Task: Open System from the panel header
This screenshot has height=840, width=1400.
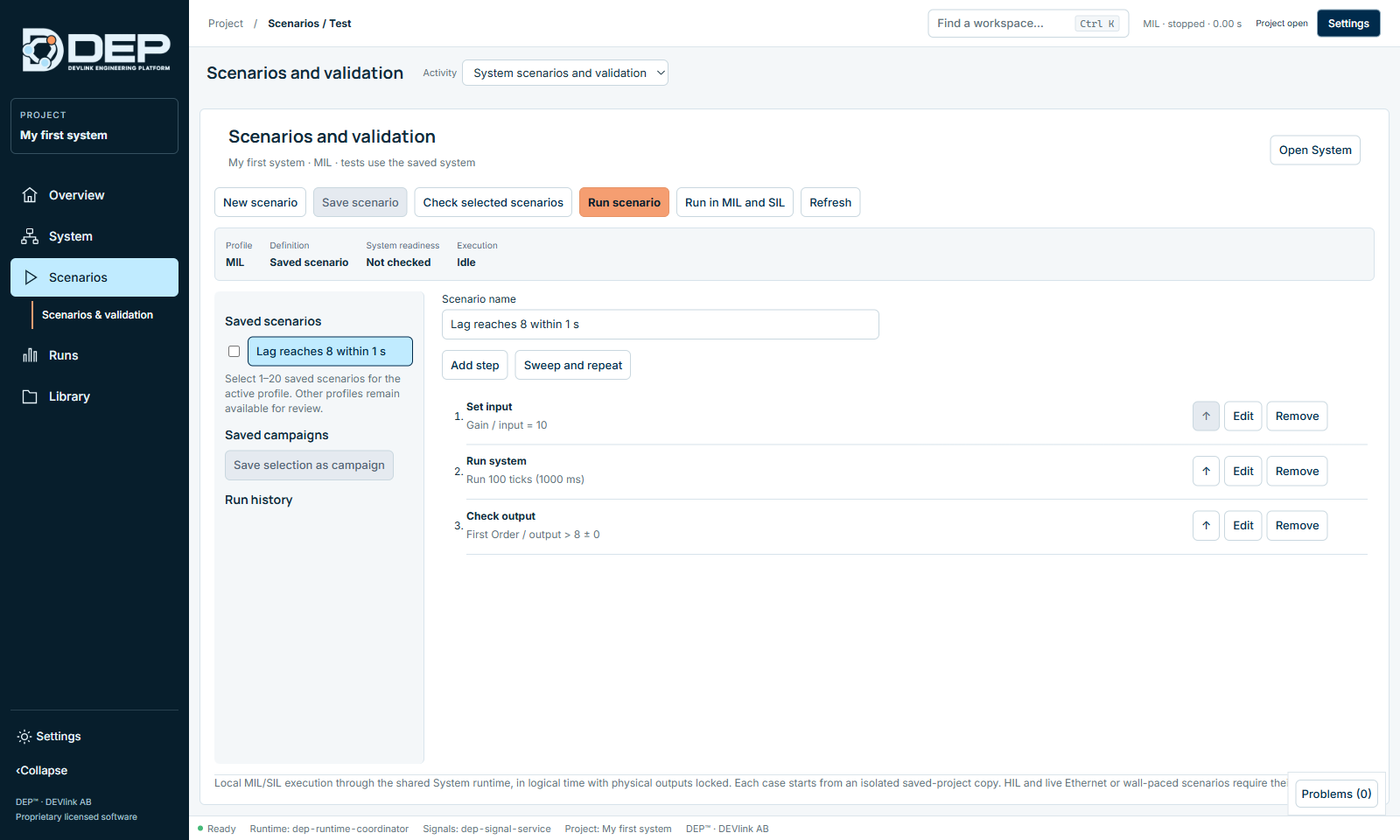Action: (x=1315, y=150)
